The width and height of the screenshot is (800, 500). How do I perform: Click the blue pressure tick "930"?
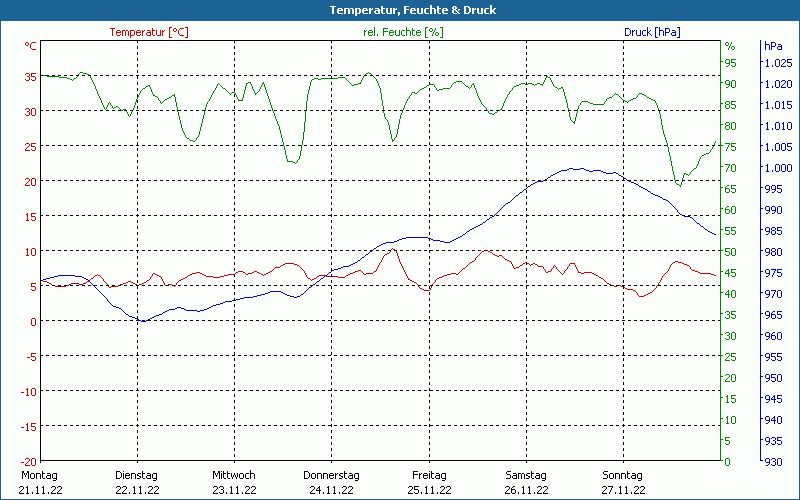(x=773, y=462)
